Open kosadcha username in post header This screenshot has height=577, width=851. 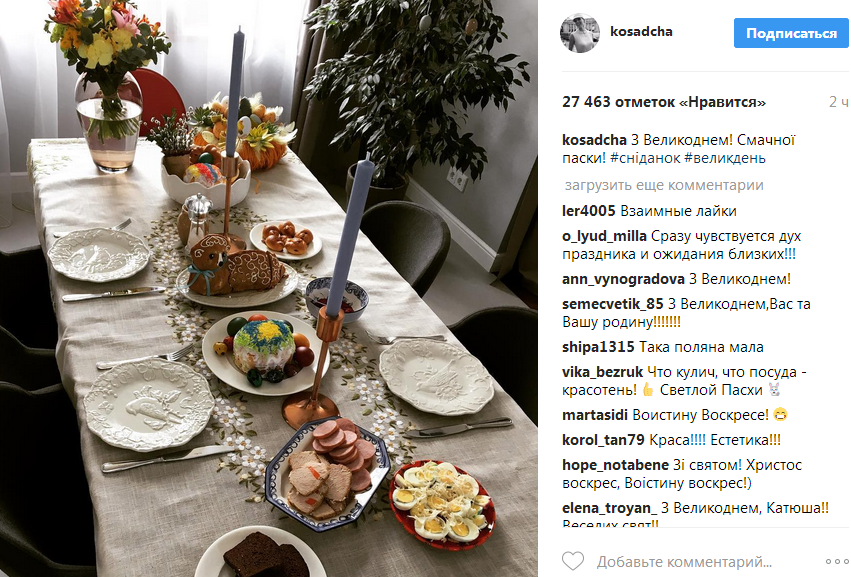[x=641, y=31]
